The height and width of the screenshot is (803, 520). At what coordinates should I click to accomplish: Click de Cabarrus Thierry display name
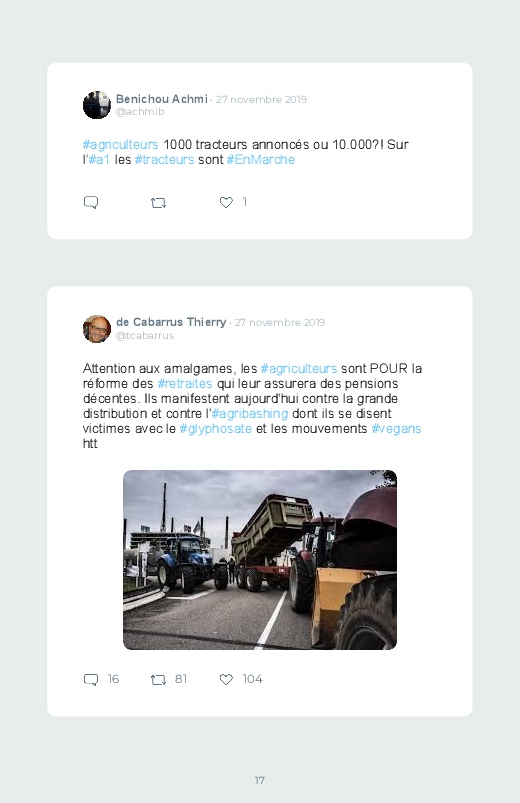pos(171,322)
